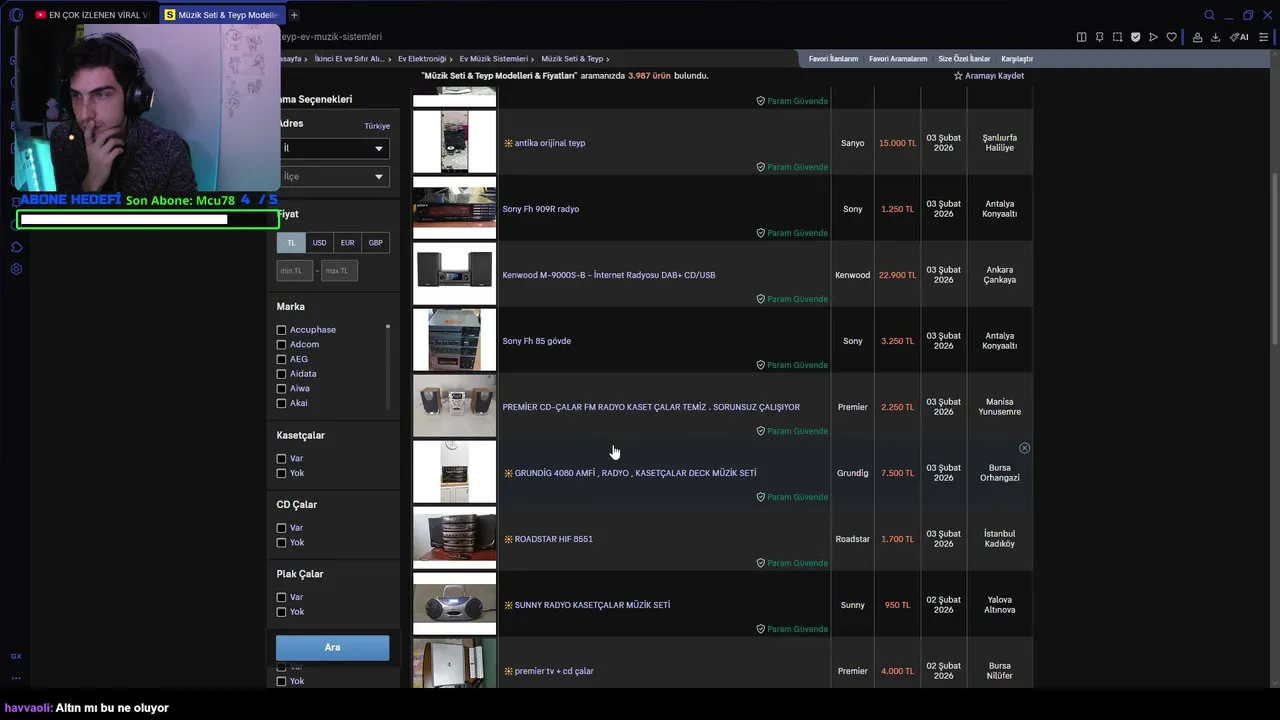Click YouTube favicon on first tab
This screenshot has width=1280, height=720.
tap(40, 15)
